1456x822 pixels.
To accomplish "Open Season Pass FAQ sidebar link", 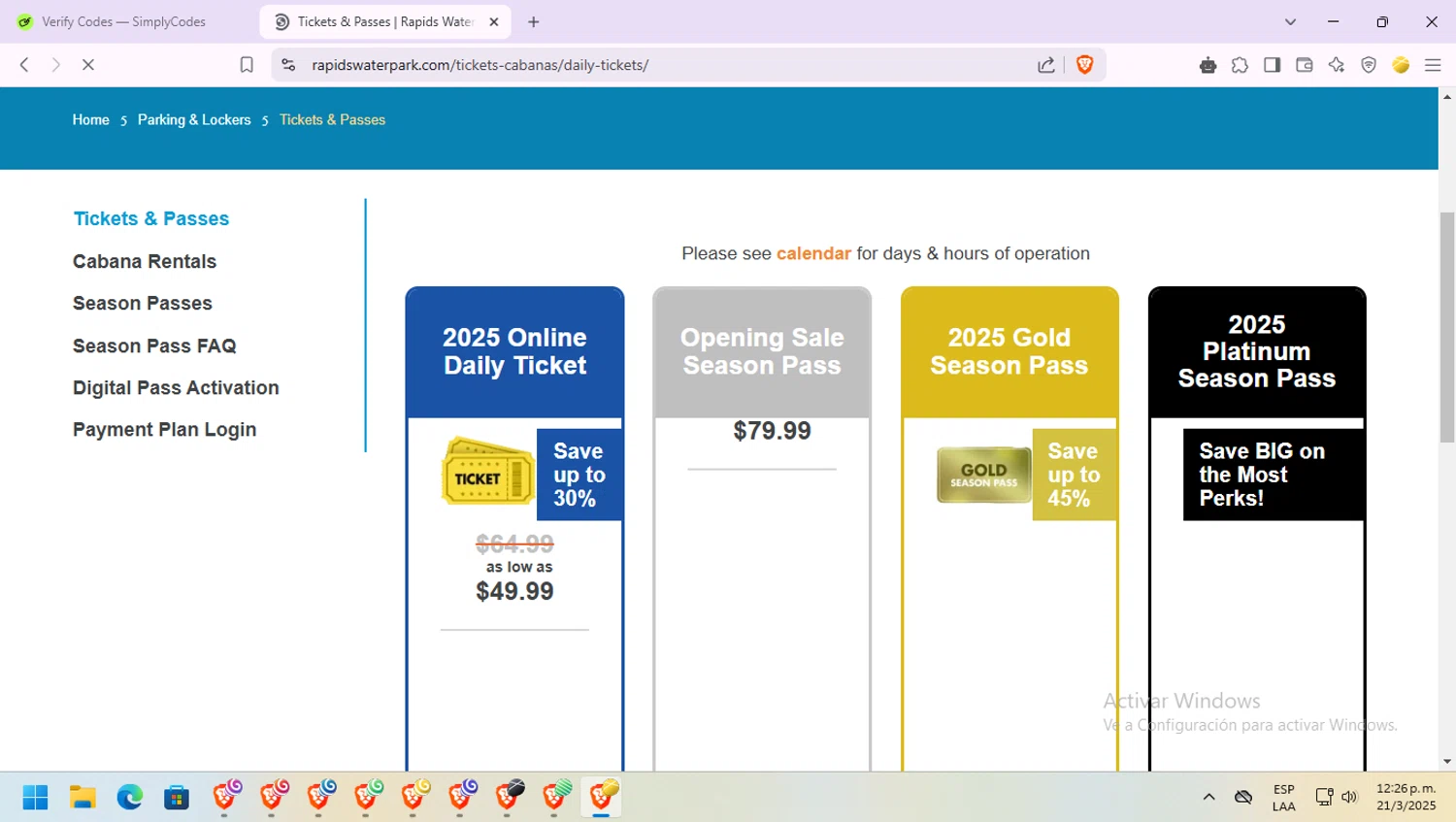I will click(154, 345).
